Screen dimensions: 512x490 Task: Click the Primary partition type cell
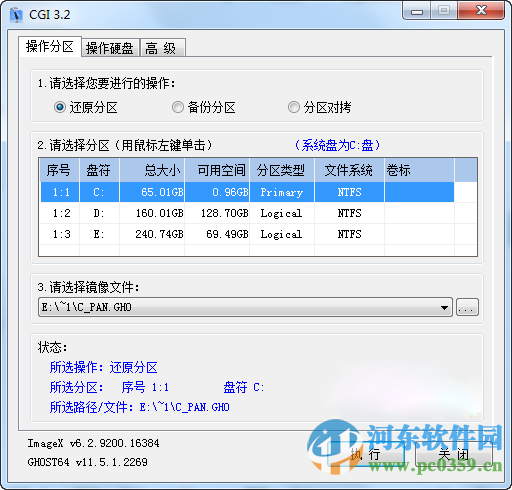click(282, 192)
